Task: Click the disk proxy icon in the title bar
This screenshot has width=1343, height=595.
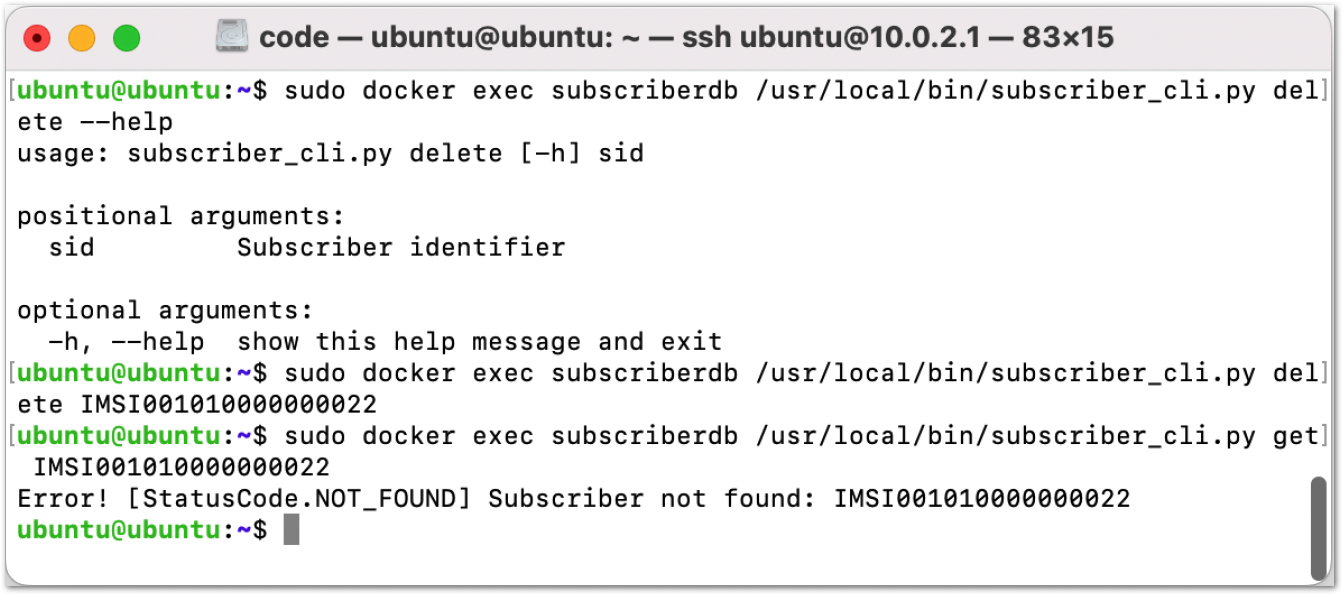Action: 231,38
